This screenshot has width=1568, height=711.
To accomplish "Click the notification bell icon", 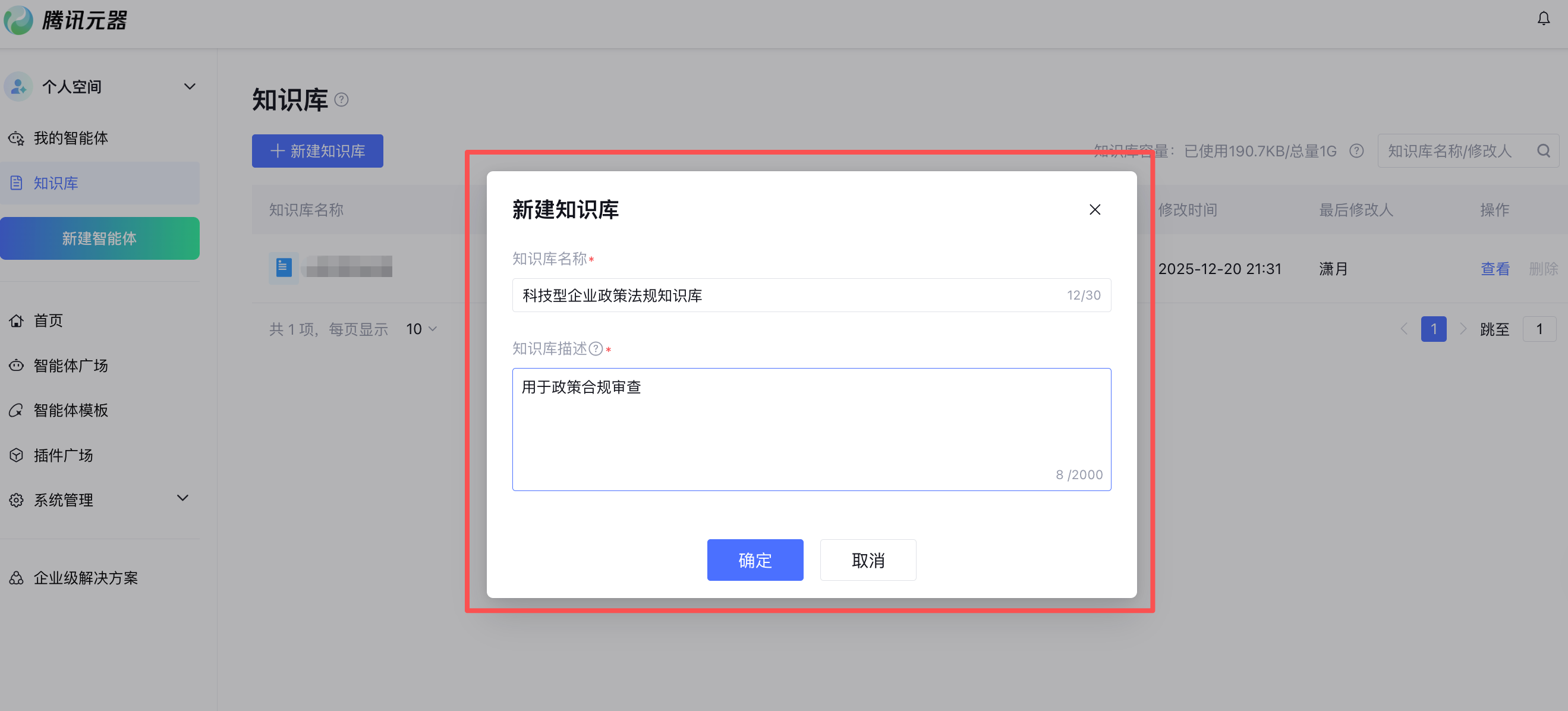I will pyautogui.click(x=1543, y=19).
